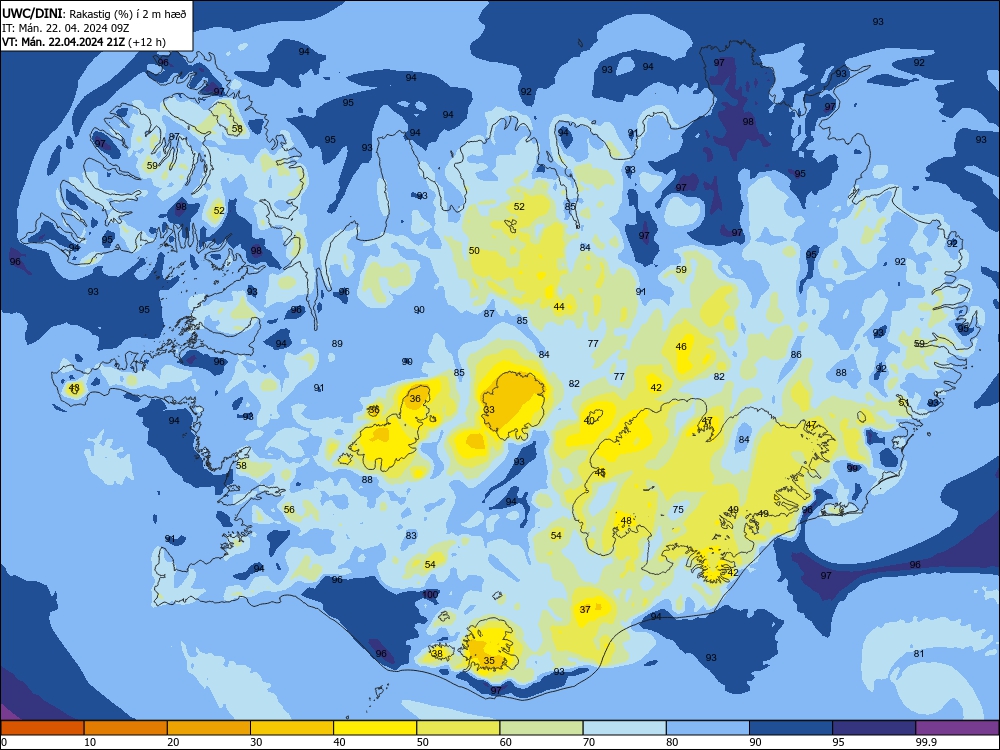Viewport: 1000px width, 750px height.
Task: Click the '51' humidity value on the map
Action: pos(904,402)
